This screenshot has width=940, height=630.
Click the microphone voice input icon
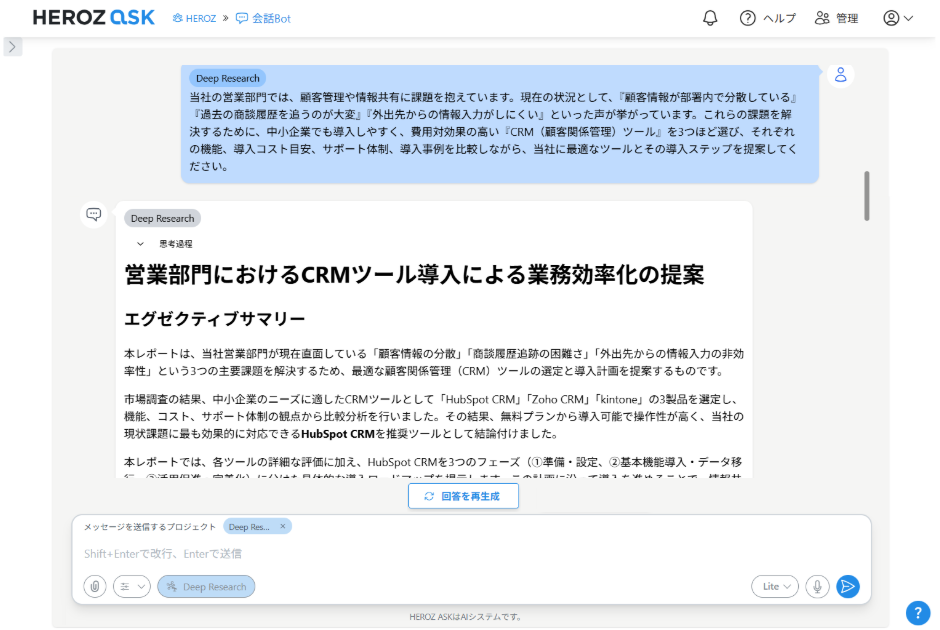(817, 587)
